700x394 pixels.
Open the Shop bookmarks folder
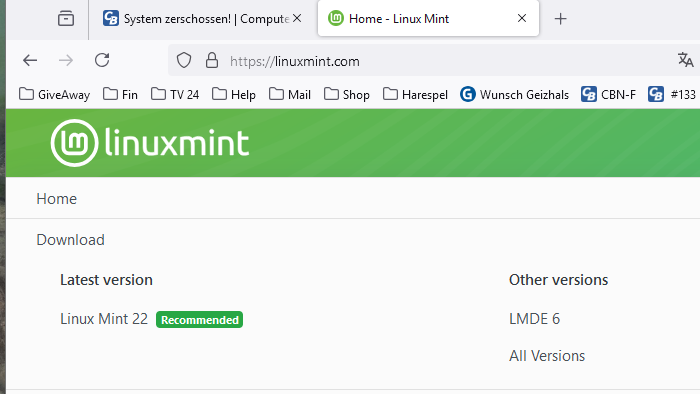point(347,95)
